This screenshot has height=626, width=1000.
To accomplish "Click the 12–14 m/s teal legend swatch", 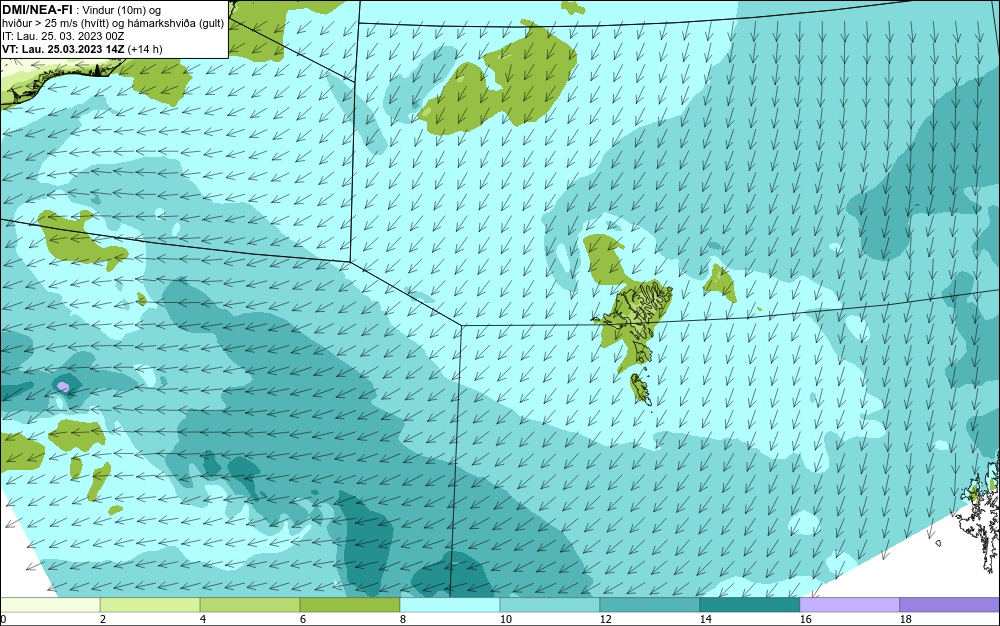I will click(649, 604).
